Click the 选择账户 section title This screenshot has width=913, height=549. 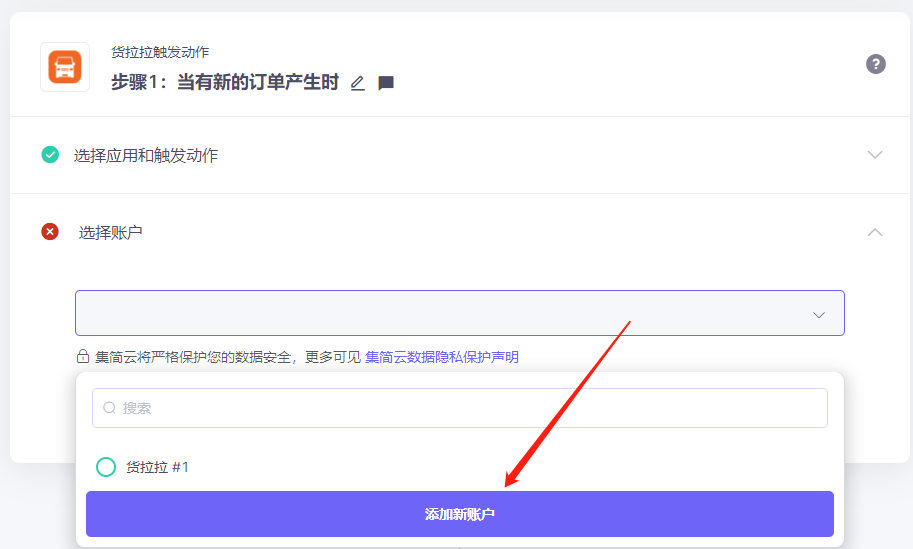click(x=110, y=233)
